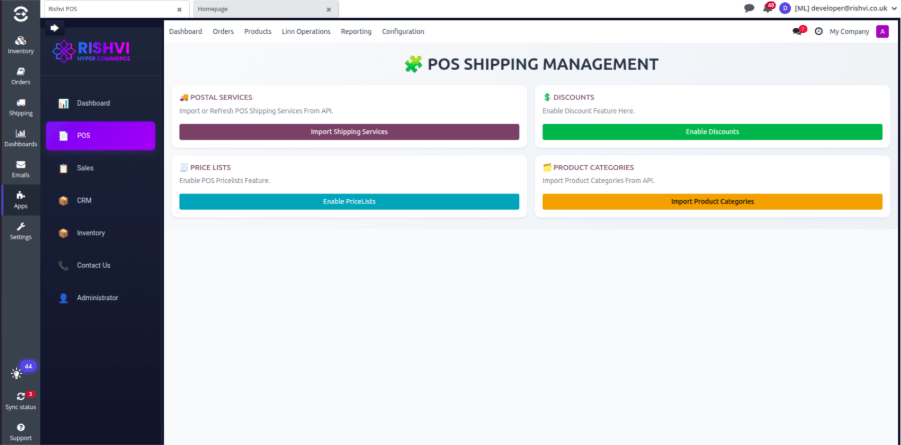This screenshot has width=901, height=445.
Task: Open the Dashboards chart icon
Action: point(20,138)
